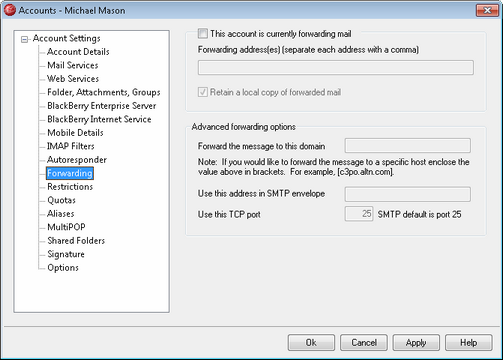
Task: Open Web Services settings page
Action: click(x=73, y=79)
